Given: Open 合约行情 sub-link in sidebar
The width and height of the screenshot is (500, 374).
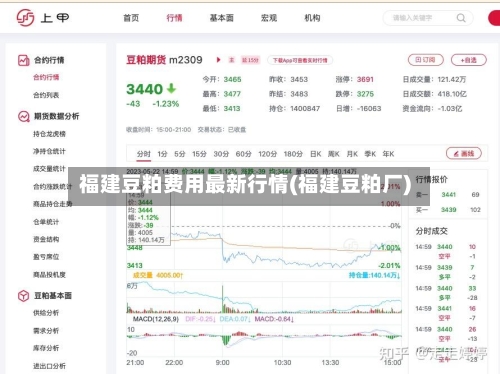Looking at the screenshot, I should (x=46, y=77).
